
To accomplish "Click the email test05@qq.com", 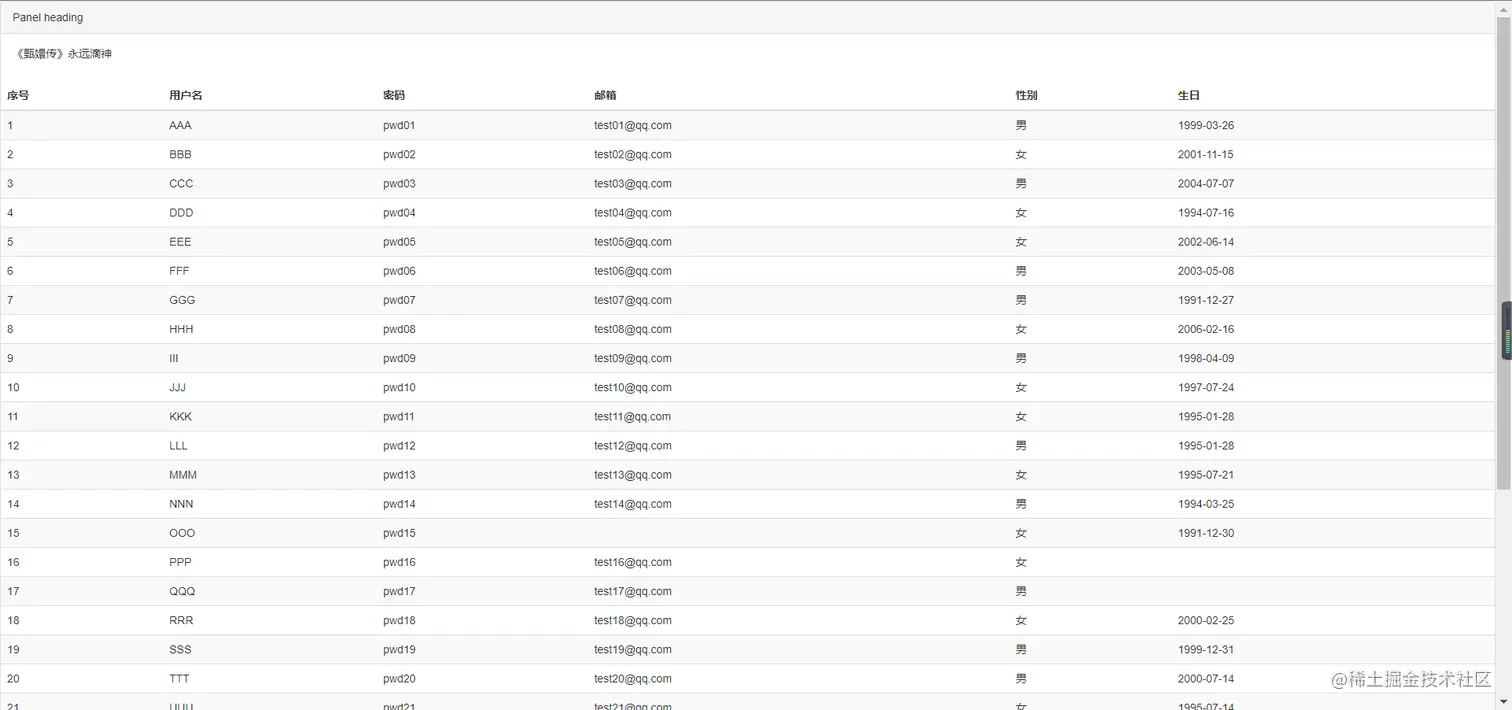I will pos(632,242).
